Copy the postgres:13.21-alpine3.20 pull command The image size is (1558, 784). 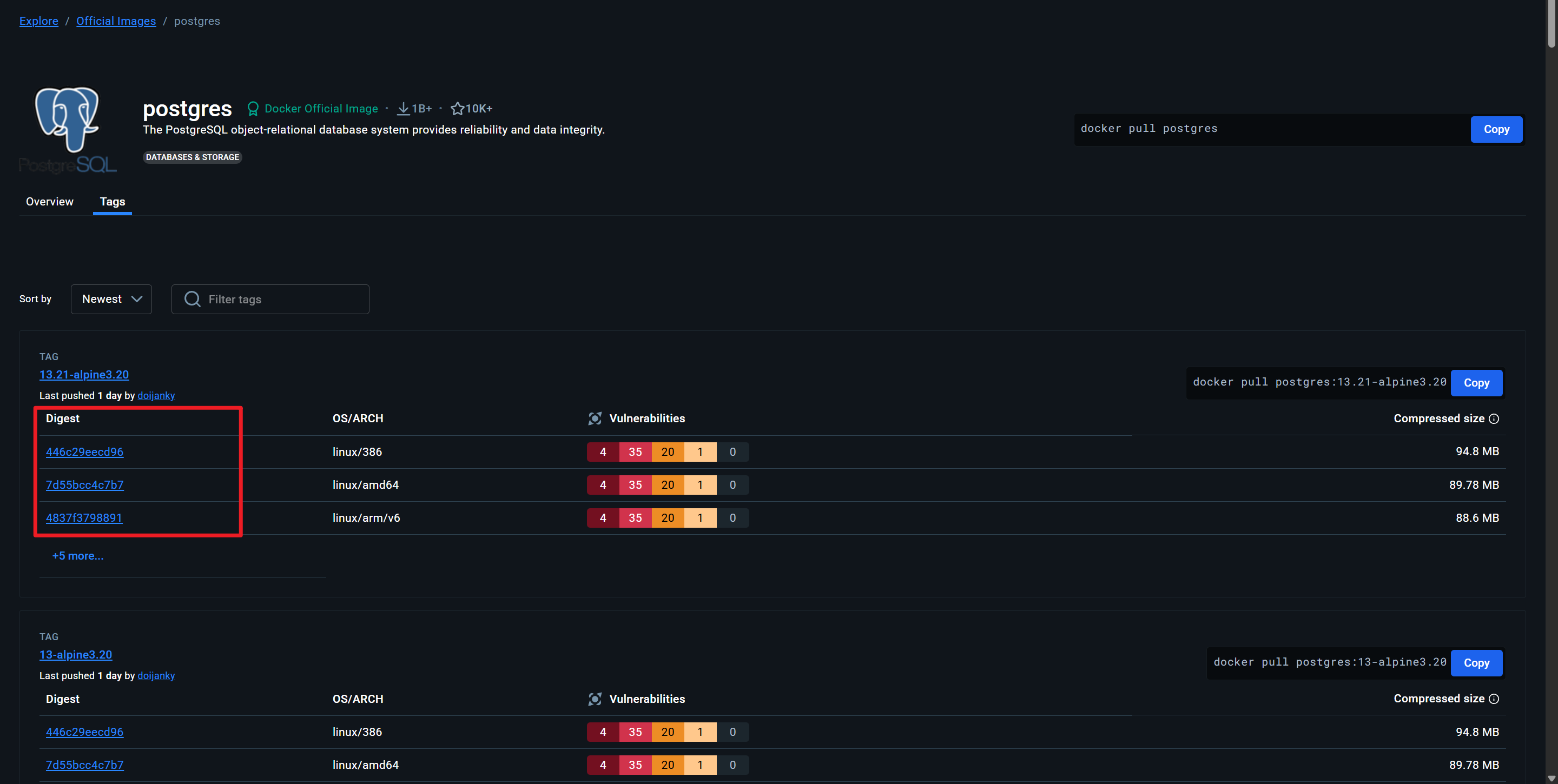click(x=1476, y=383)
